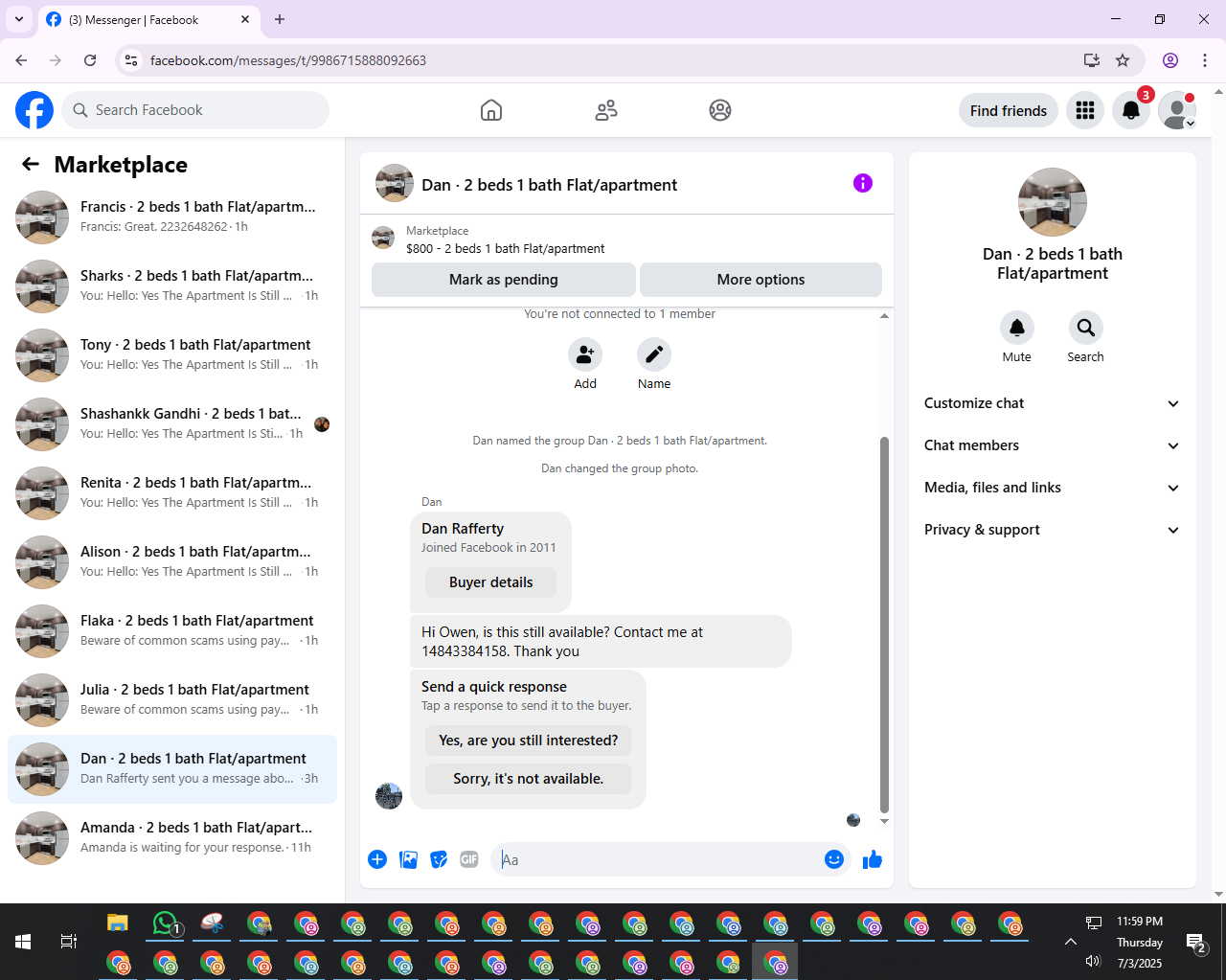
Task: Open conversation information purple icon
Action: click(x=863, y=183)
